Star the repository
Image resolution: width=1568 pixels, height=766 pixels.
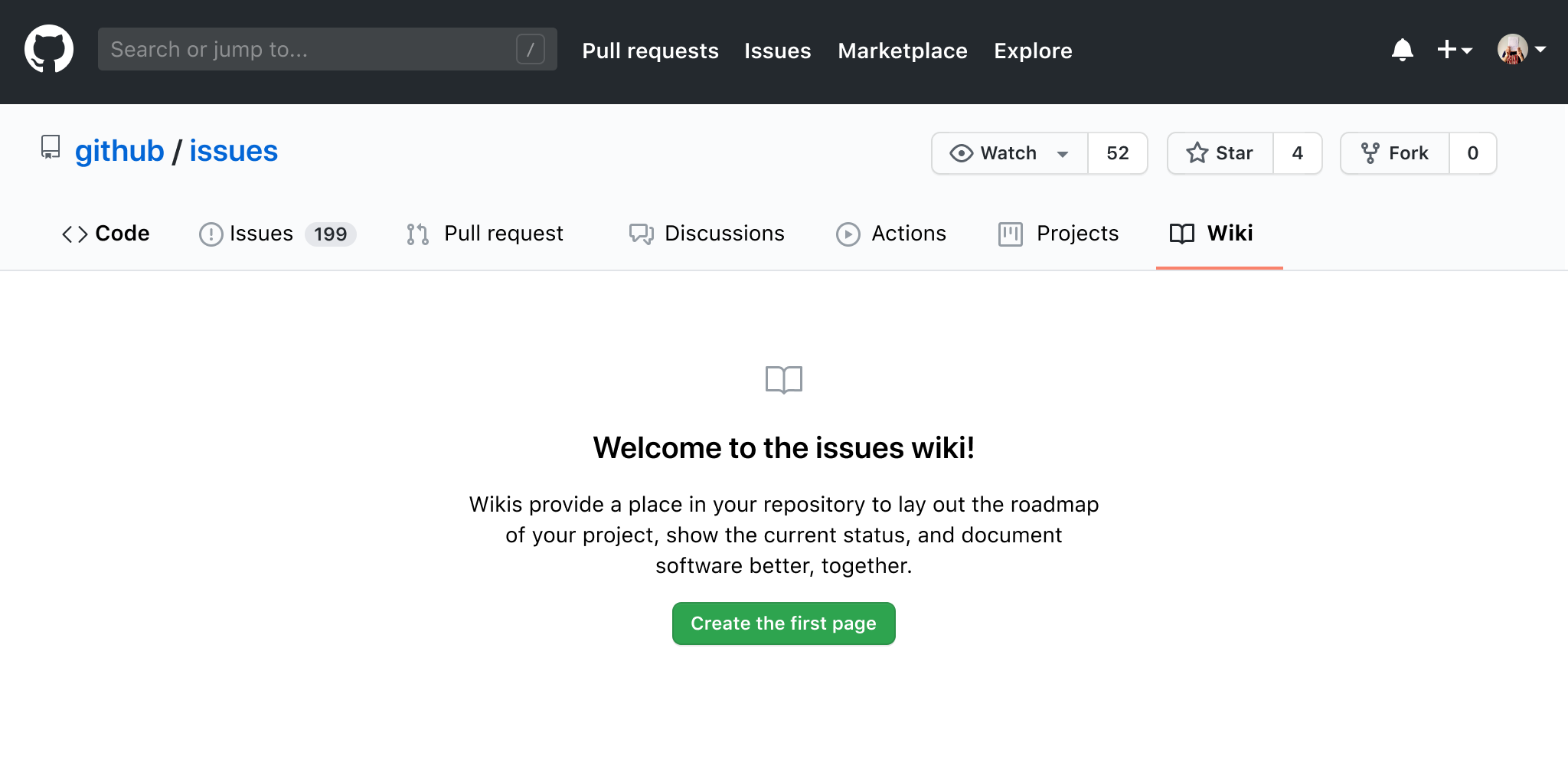click(1220, 153)
